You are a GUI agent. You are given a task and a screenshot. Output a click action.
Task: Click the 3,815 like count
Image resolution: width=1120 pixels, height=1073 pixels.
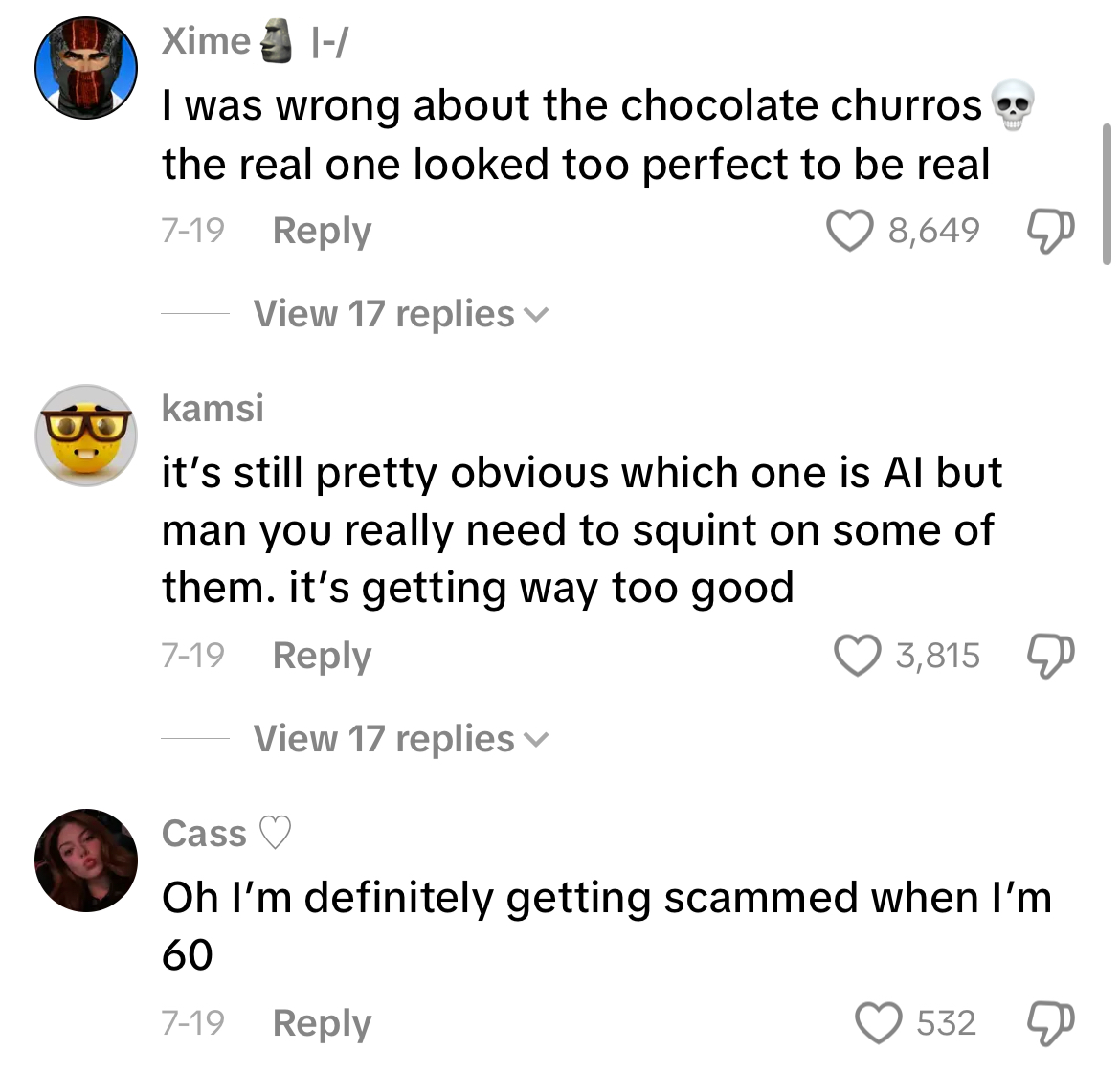[x=937, y=656]
